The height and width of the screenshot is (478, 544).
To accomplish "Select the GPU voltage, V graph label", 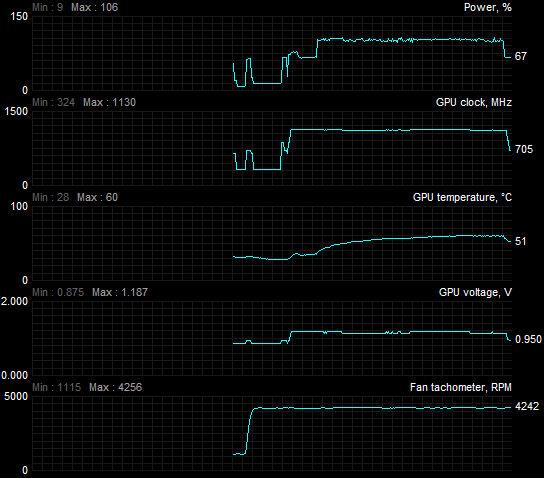I will [x=475, y=292].
